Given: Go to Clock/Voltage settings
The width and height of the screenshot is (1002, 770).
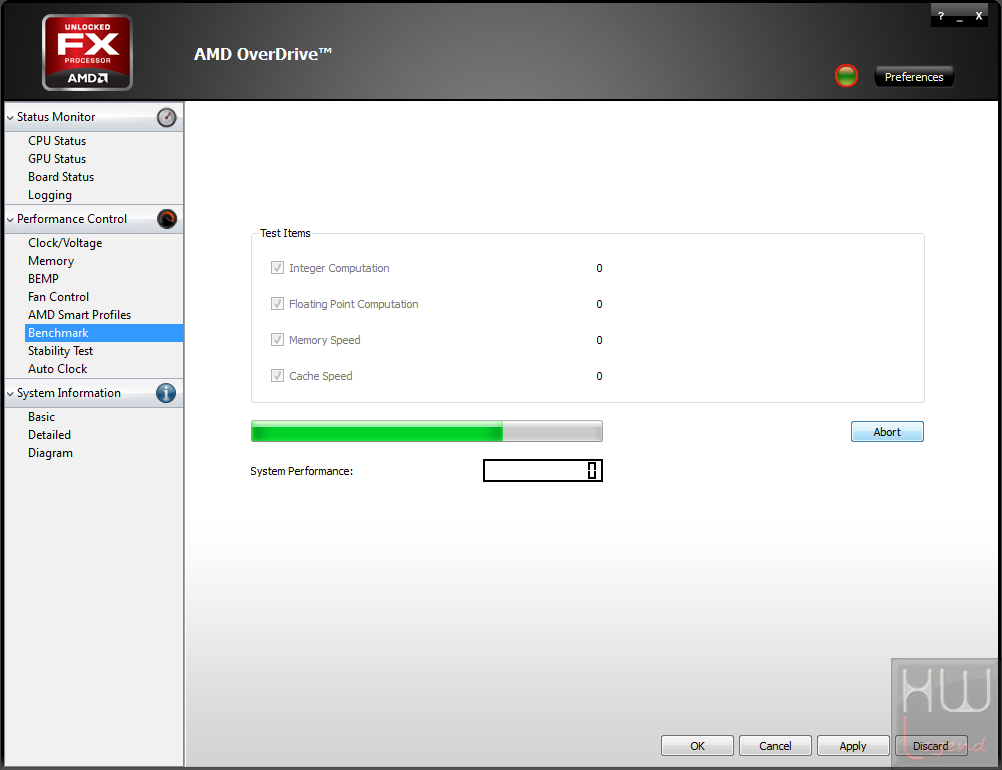Looking at the screenshot, I should coord(65,243).
